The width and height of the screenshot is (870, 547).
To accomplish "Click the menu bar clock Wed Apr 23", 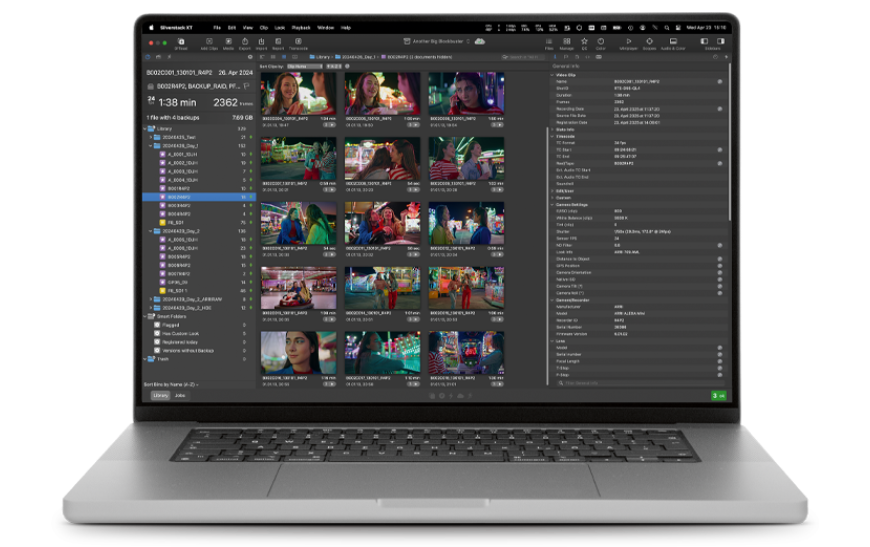I will [x=706, y=28].
